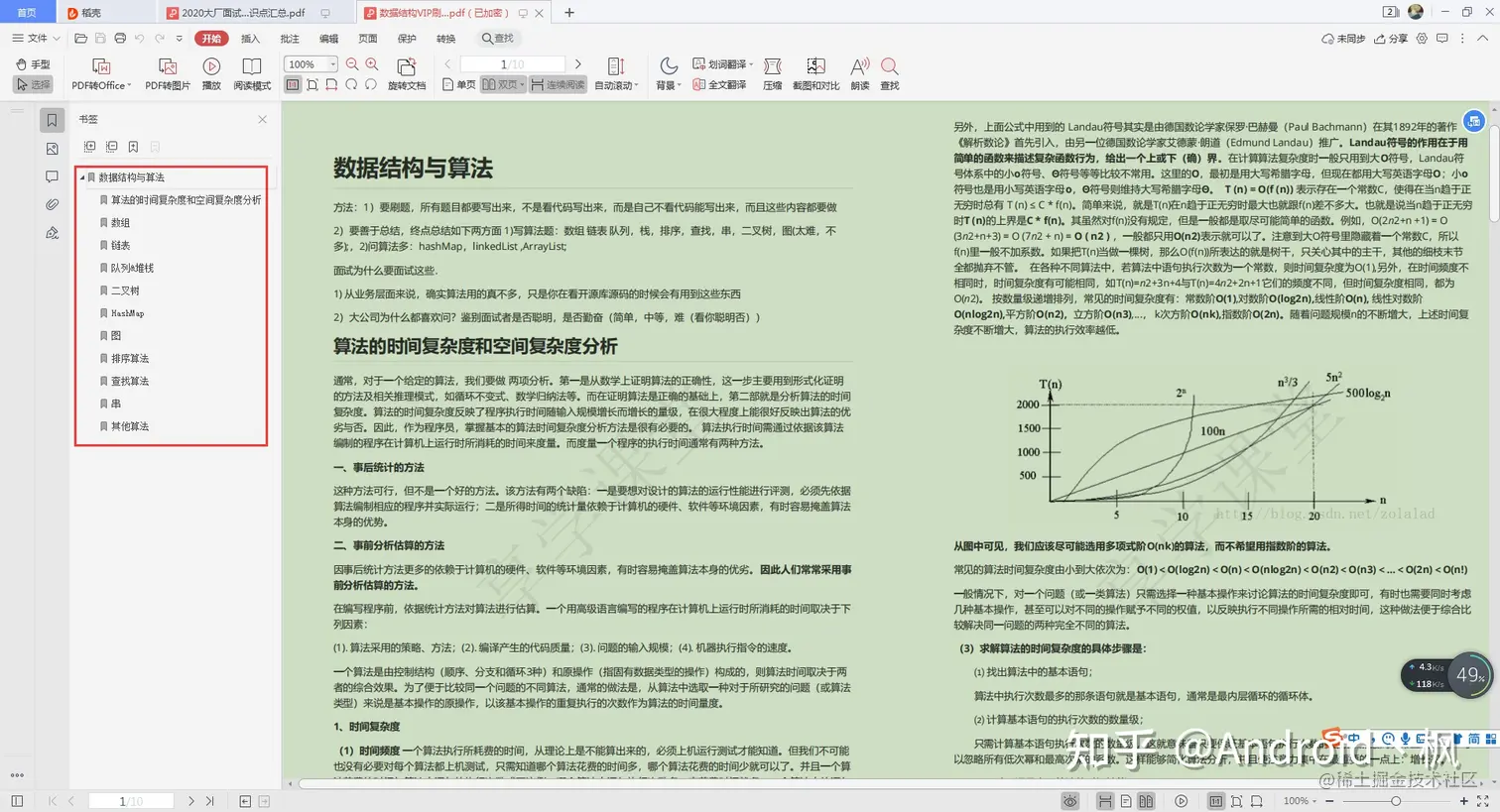Open 全文翻译 full text translation

(720, 84)
